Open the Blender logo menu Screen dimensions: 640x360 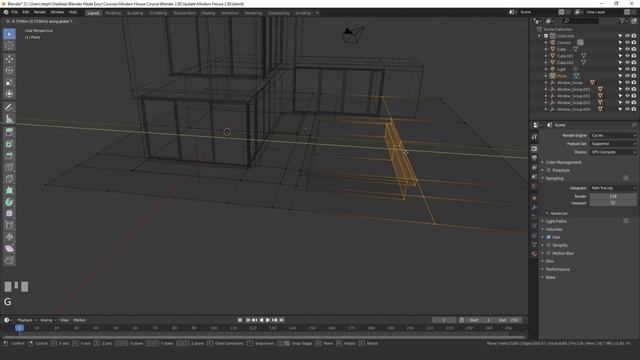(x=6, y=13)
